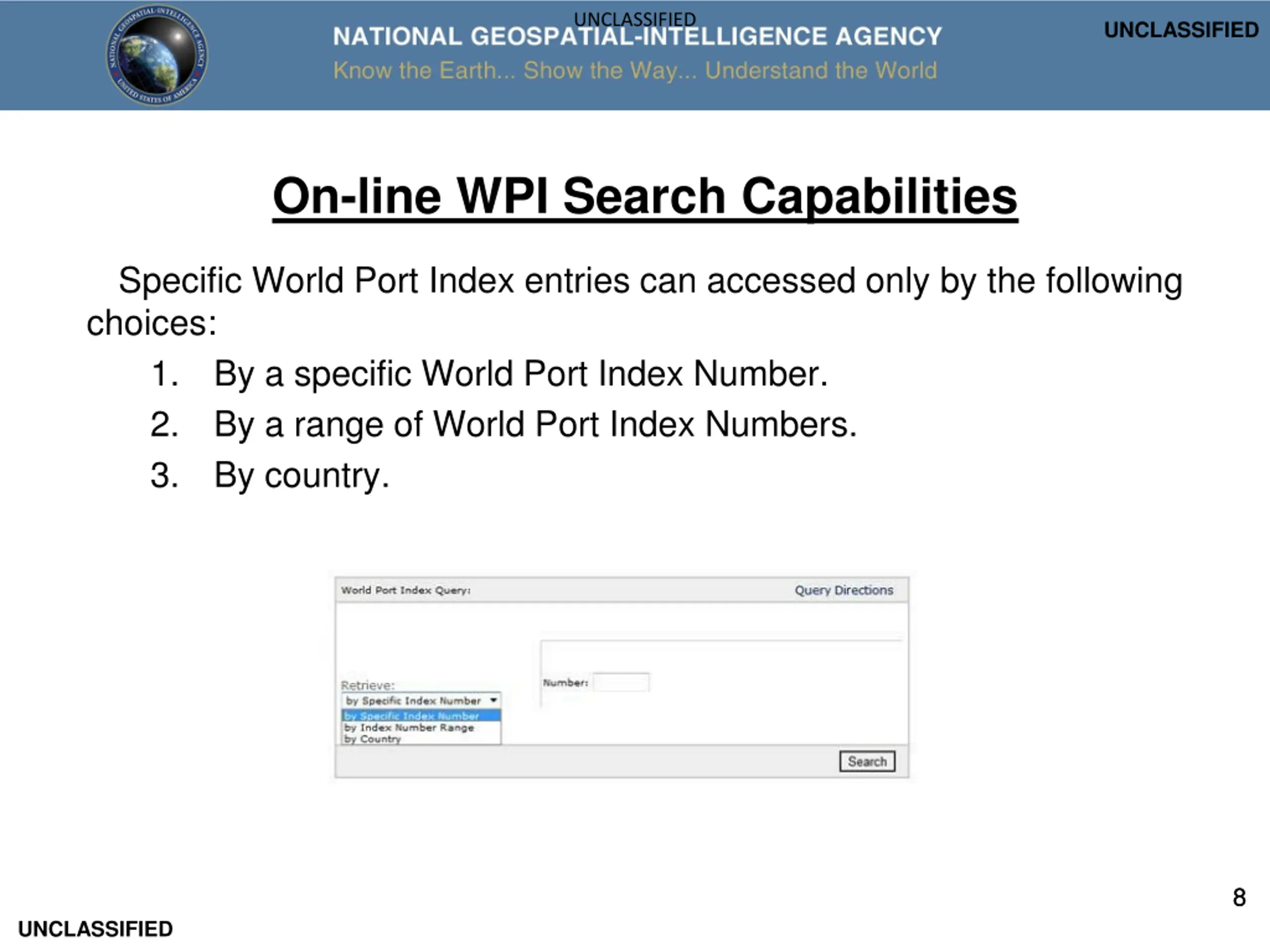This screenshot has width=1270, height=952.
Task: Open the Retrieve dropdown arrow
Action: click(493, 700)
